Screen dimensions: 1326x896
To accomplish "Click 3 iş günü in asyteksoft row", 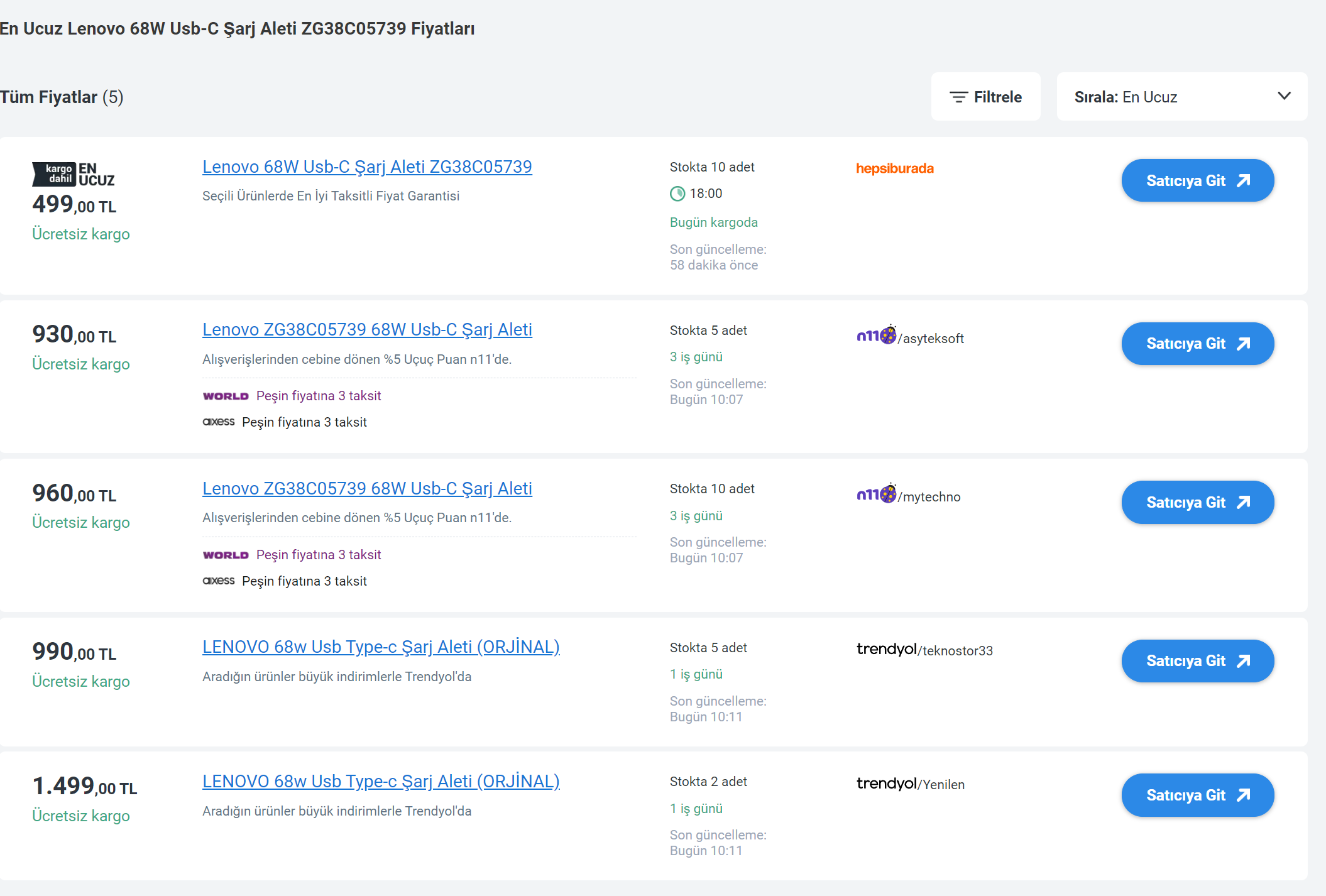I will pos(696,357).
